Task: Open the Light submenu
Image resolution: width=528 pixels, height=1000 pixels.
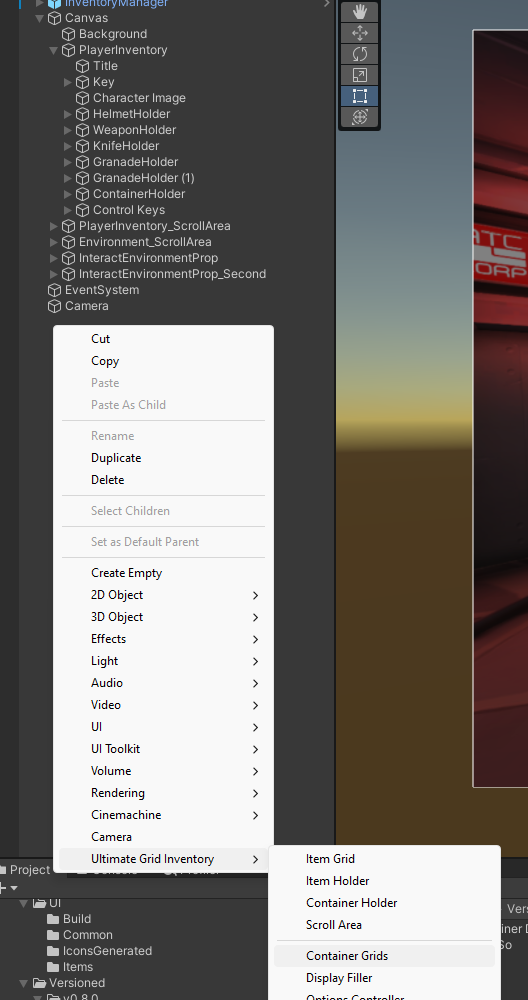Action: [x=163, y=661]
